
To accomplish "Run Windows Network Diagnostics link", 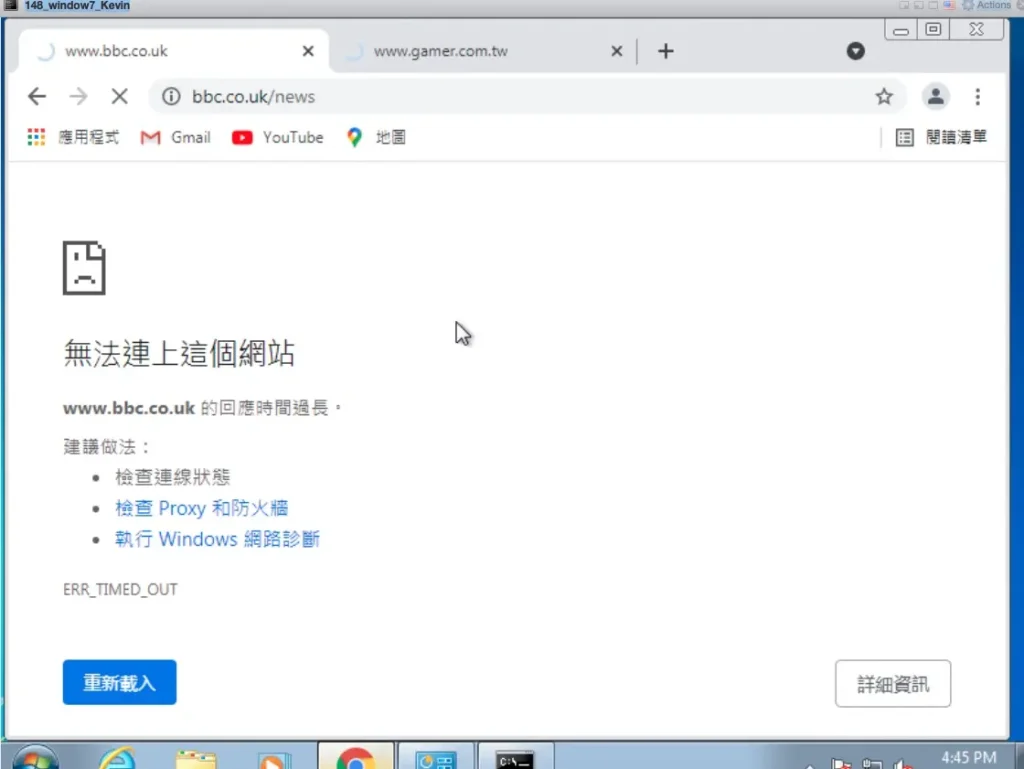I will [x=217, y=539].
